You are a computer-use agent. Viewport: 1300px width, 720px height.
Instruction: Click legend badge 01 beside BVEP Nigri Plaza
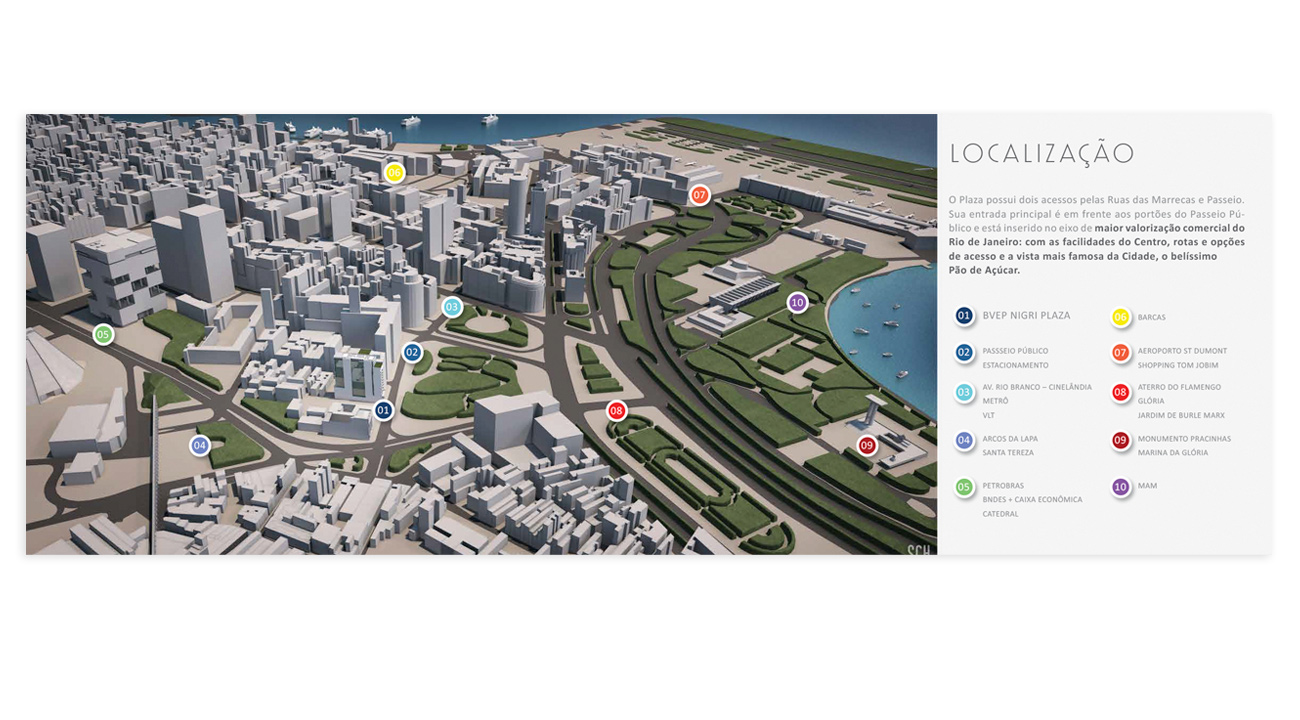pos(964,316)
